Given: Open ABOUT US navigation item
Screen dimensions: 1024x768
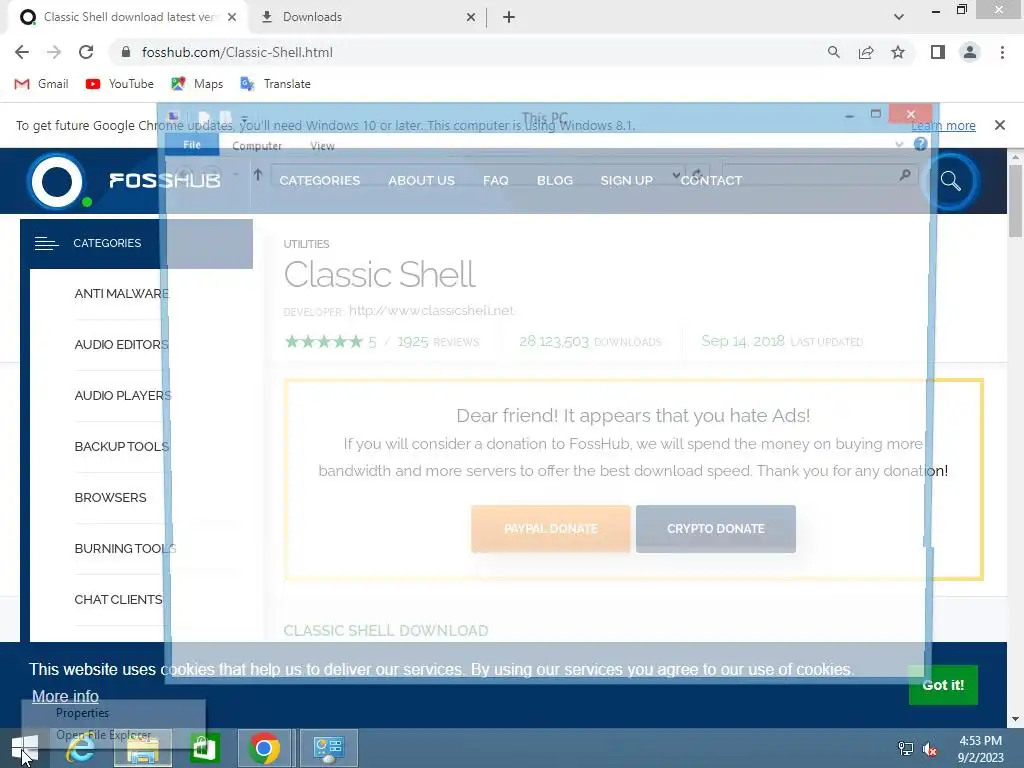Looking at the screenshot, I should pyautogui.click(x=421, y=180).
